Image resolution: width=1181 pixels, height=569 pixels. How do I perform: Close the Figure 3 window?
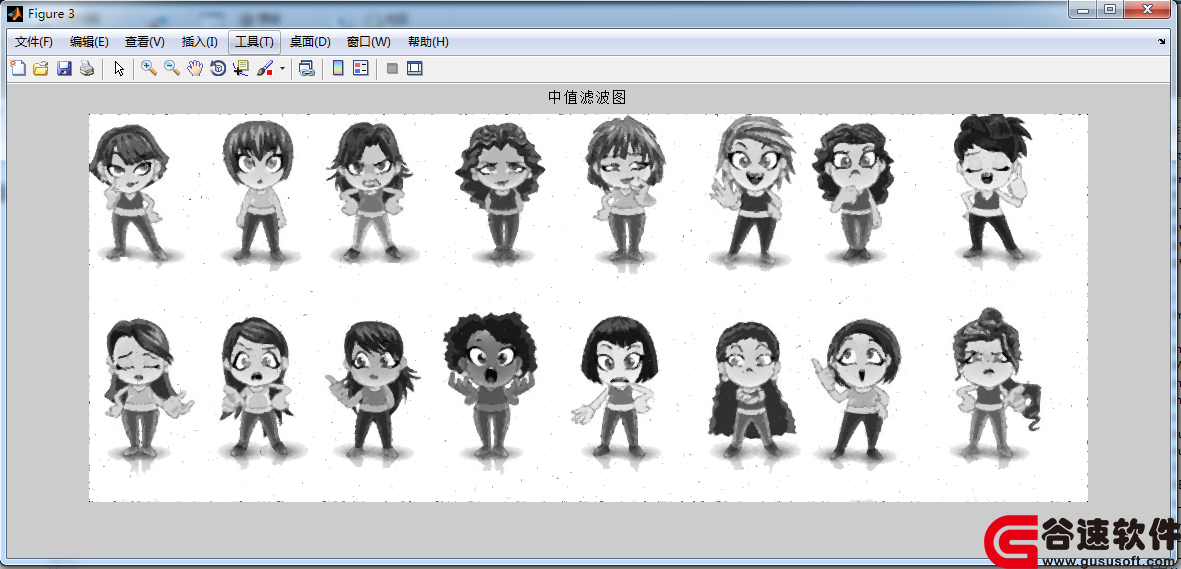tap(1148, 9)
